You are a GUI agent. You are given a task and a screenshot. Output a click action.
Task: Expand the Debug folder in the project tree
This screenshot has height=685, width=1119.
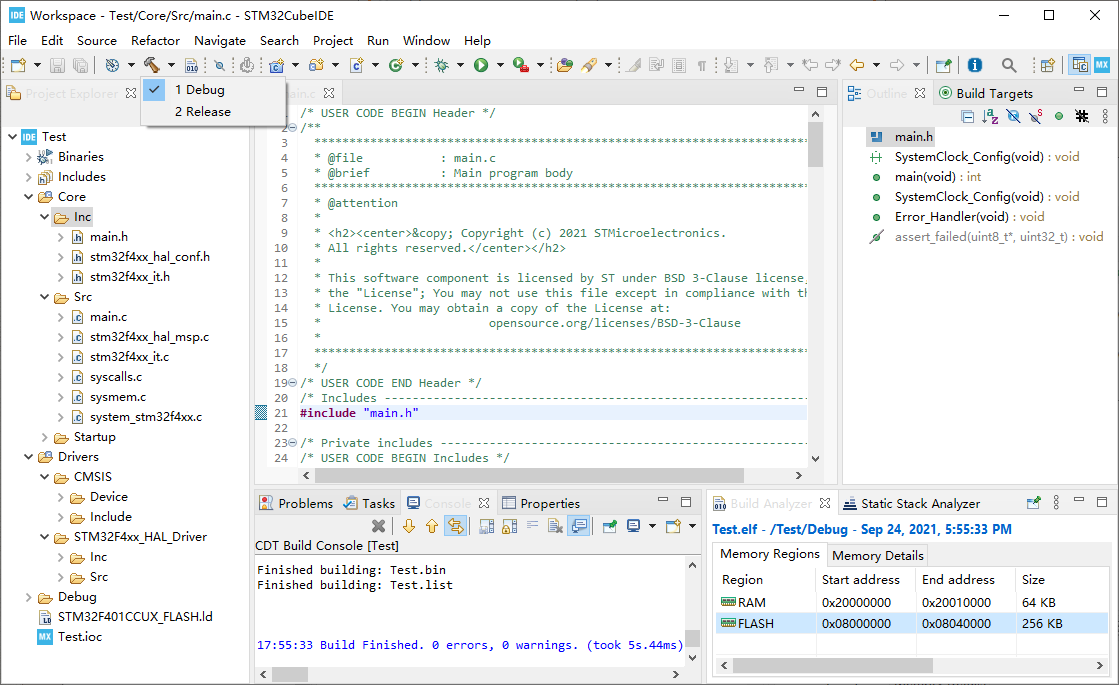29,597
